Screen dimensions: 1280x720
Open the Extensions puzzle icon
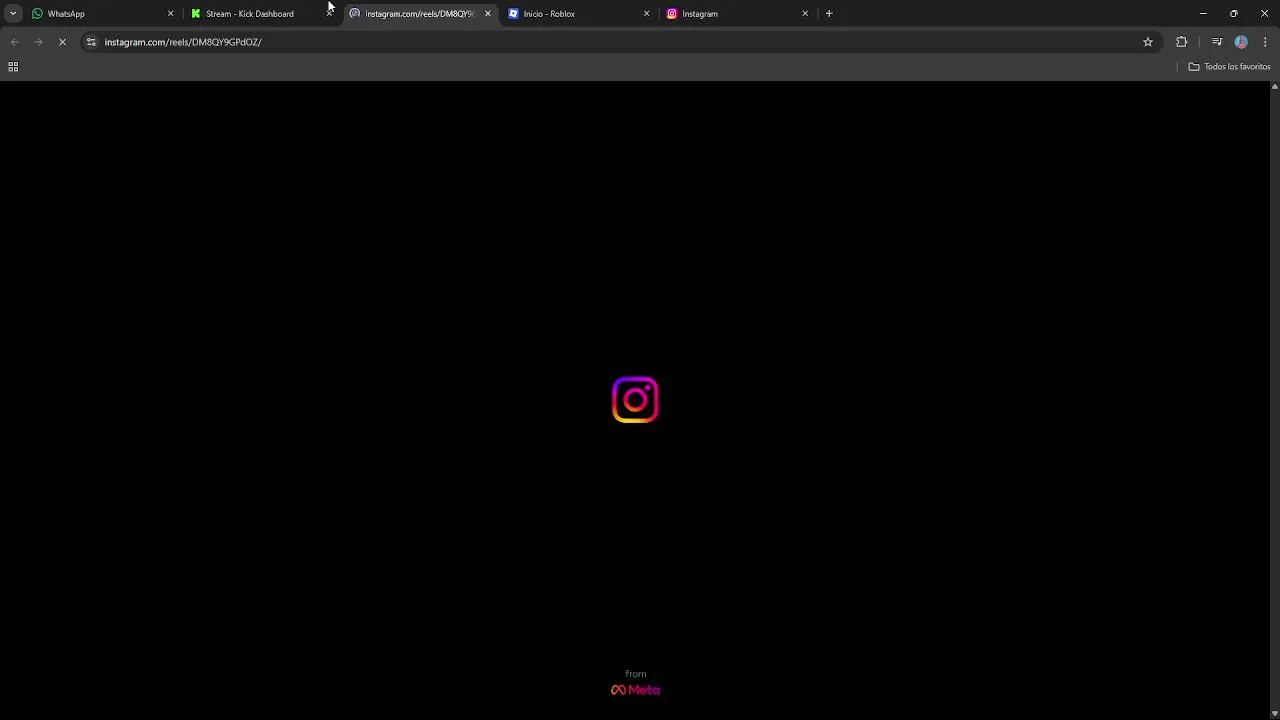pos(1182,42)
